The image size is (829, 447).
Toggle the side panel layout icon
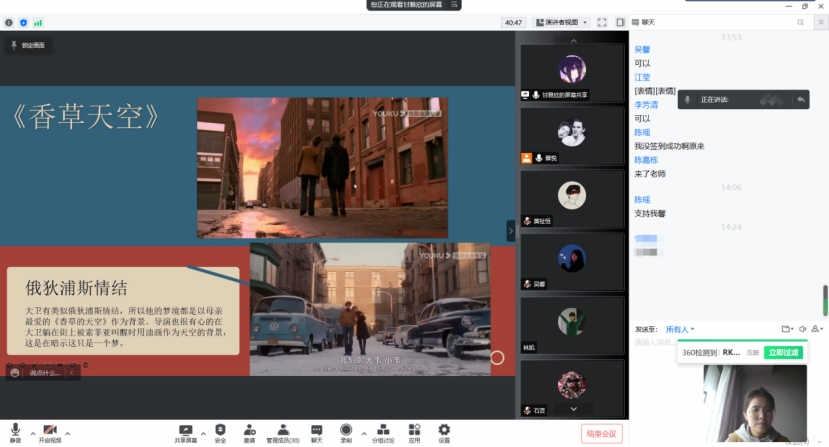pyautogui.click(x=620, y=22)
